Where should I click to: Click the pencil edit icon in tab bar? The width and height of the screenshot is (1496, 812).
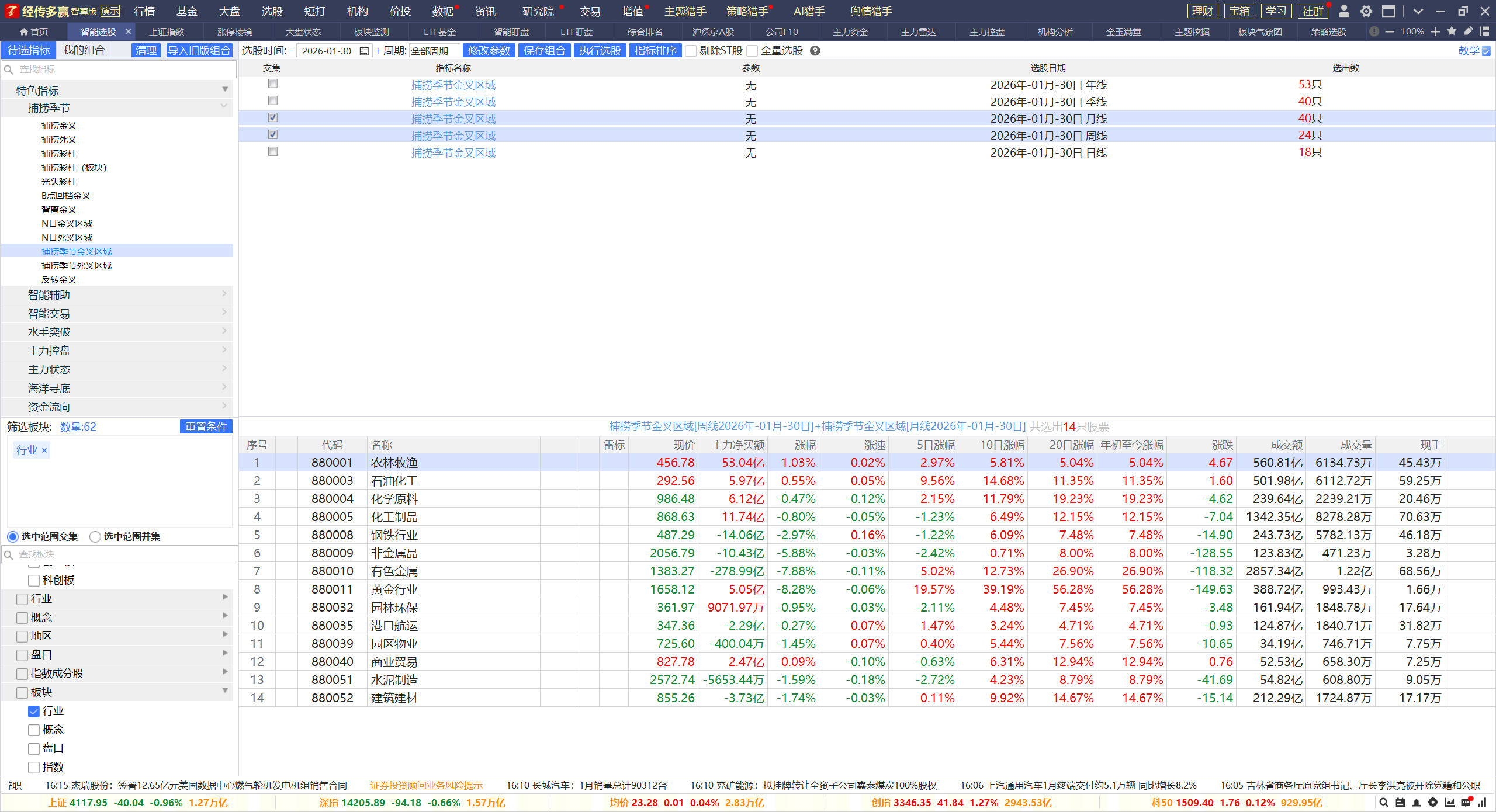tap(1468, 32)
